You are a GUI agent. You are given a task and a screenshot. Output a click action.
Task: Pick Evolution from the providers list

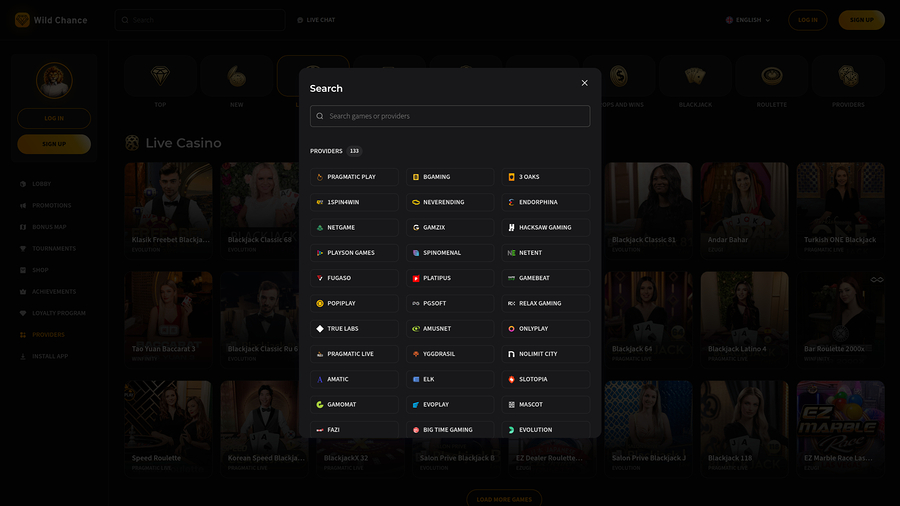click(546, 430)
